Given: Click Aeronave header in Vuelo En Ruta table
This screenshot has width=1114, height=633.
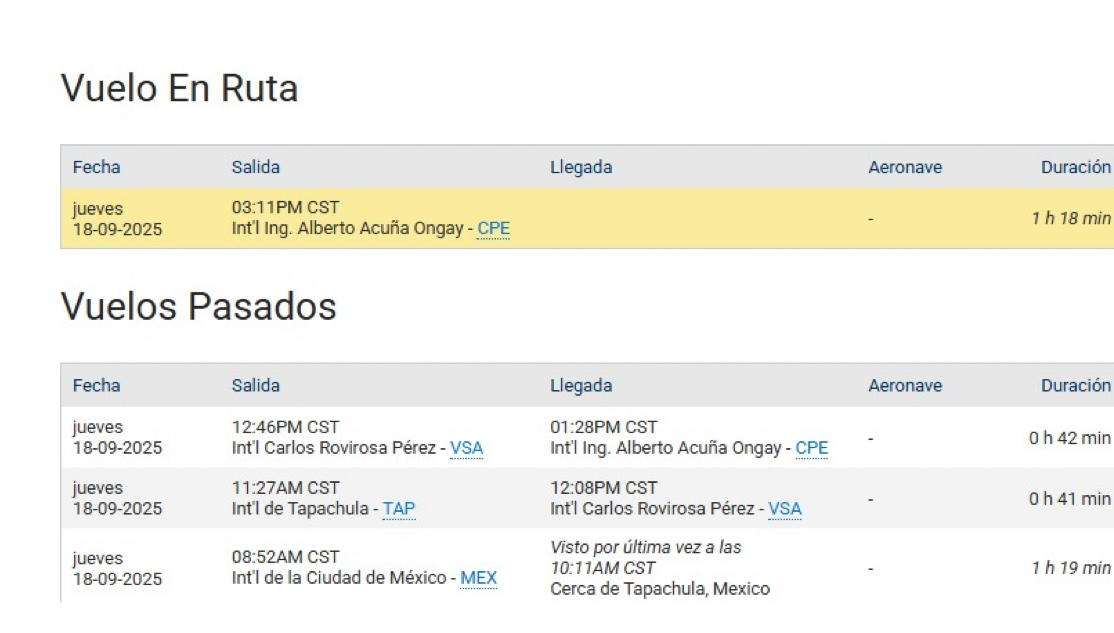Looking at the screenshot, I should [x=904, y=167].
